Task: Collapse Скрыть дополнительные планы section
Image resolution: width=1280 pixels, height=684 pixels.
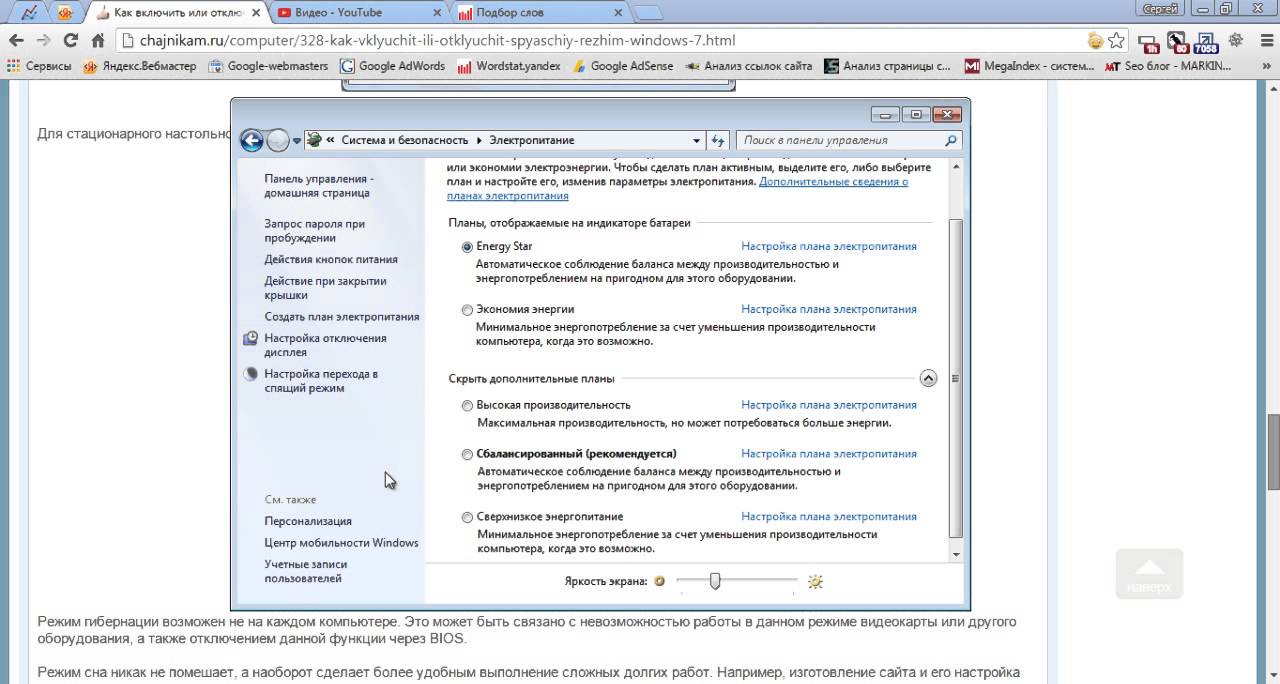Action: pos(928,378)
